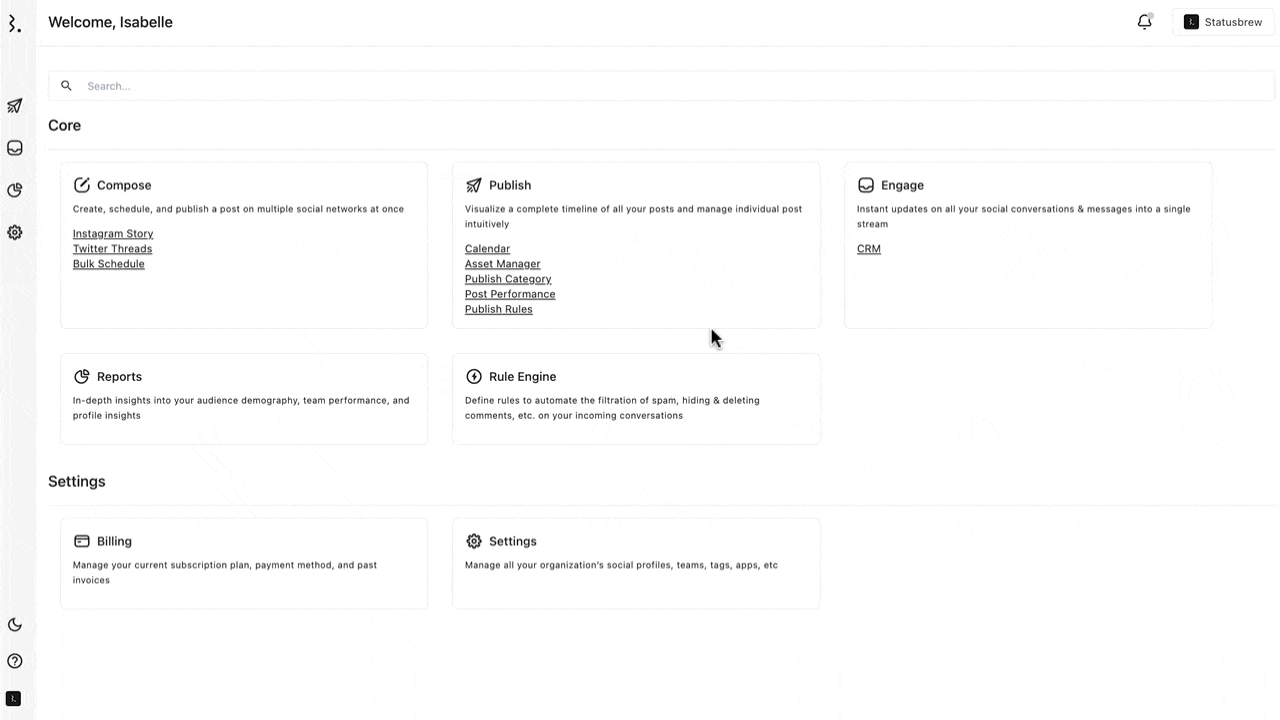This screenshot has width=1280, height=720.
Task: Open Reports pie chart icon in sidebar
Action: [x=15, y=190]
